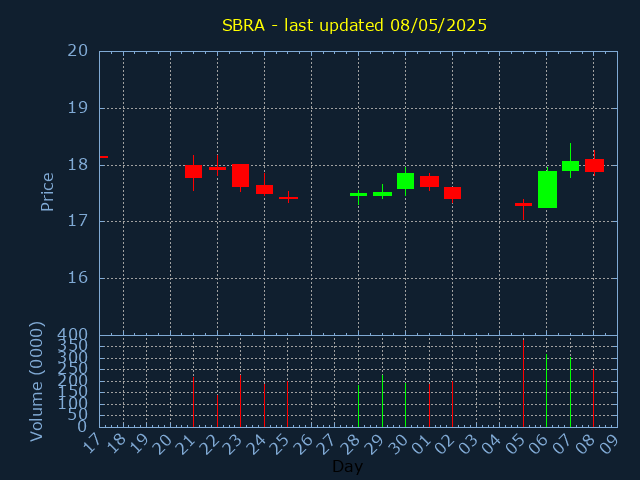Viewport: 640px width, 480px height.
Task: Click x-axis day label 28
Action: (x=351, y=444)
